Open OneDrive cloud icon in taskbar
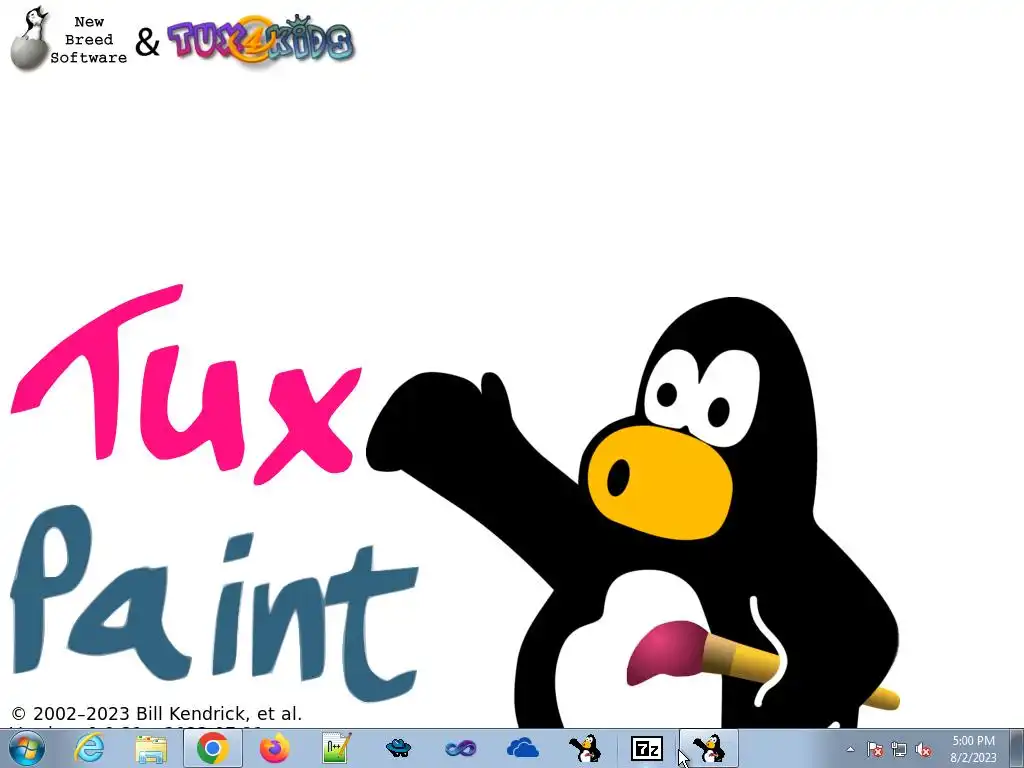The image size is (1024, 768). click(x=522, y=748)
